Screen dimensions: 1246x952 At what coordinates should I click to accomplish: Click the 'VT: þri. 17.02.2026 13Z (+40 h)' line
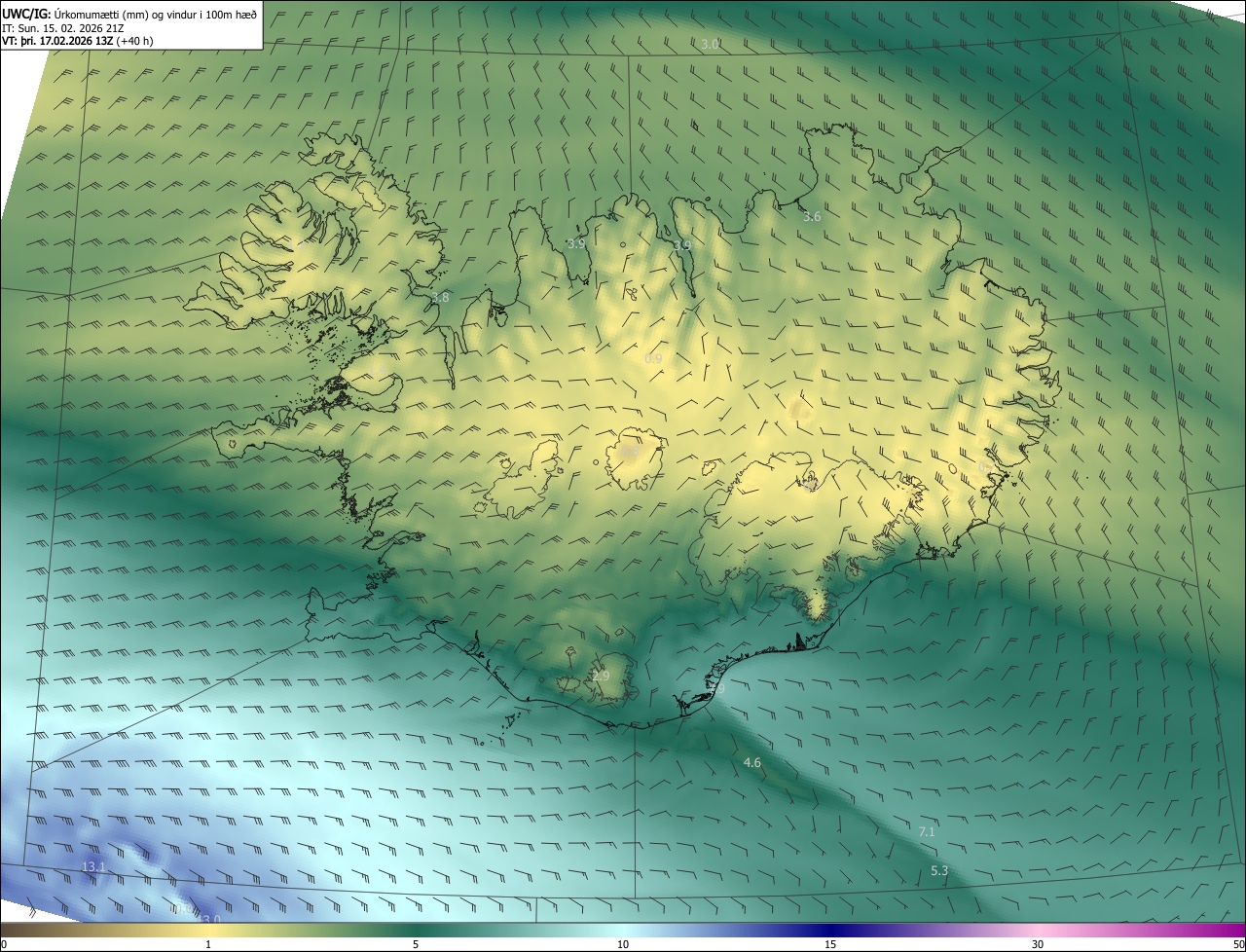(78, 41)
